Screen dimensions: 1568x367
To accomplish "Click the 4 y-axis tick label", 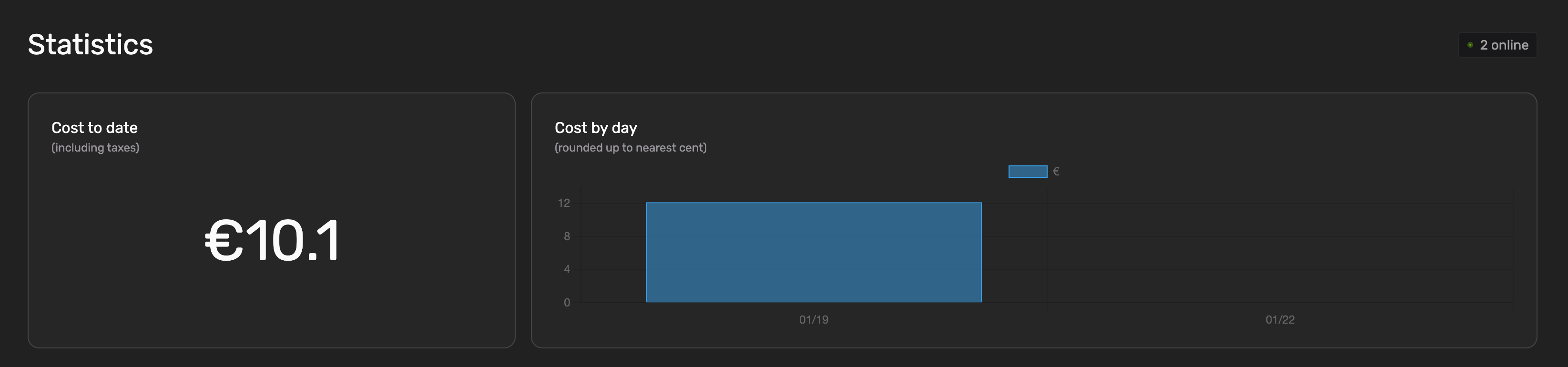I will pyautogui.click(x=567, y=269).
